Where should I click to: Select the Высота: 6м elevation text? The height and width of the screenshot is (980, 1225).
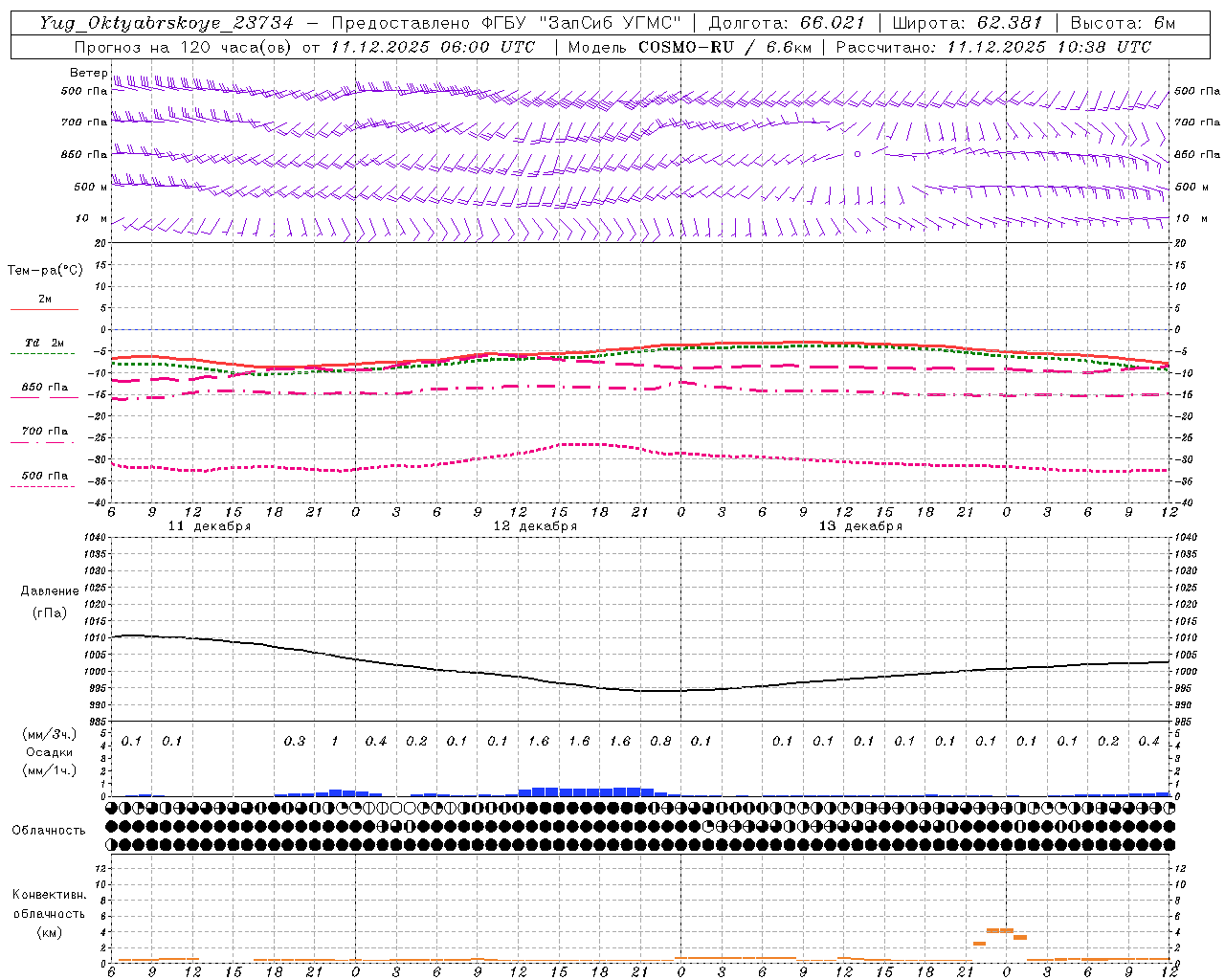coord(1123,23)
